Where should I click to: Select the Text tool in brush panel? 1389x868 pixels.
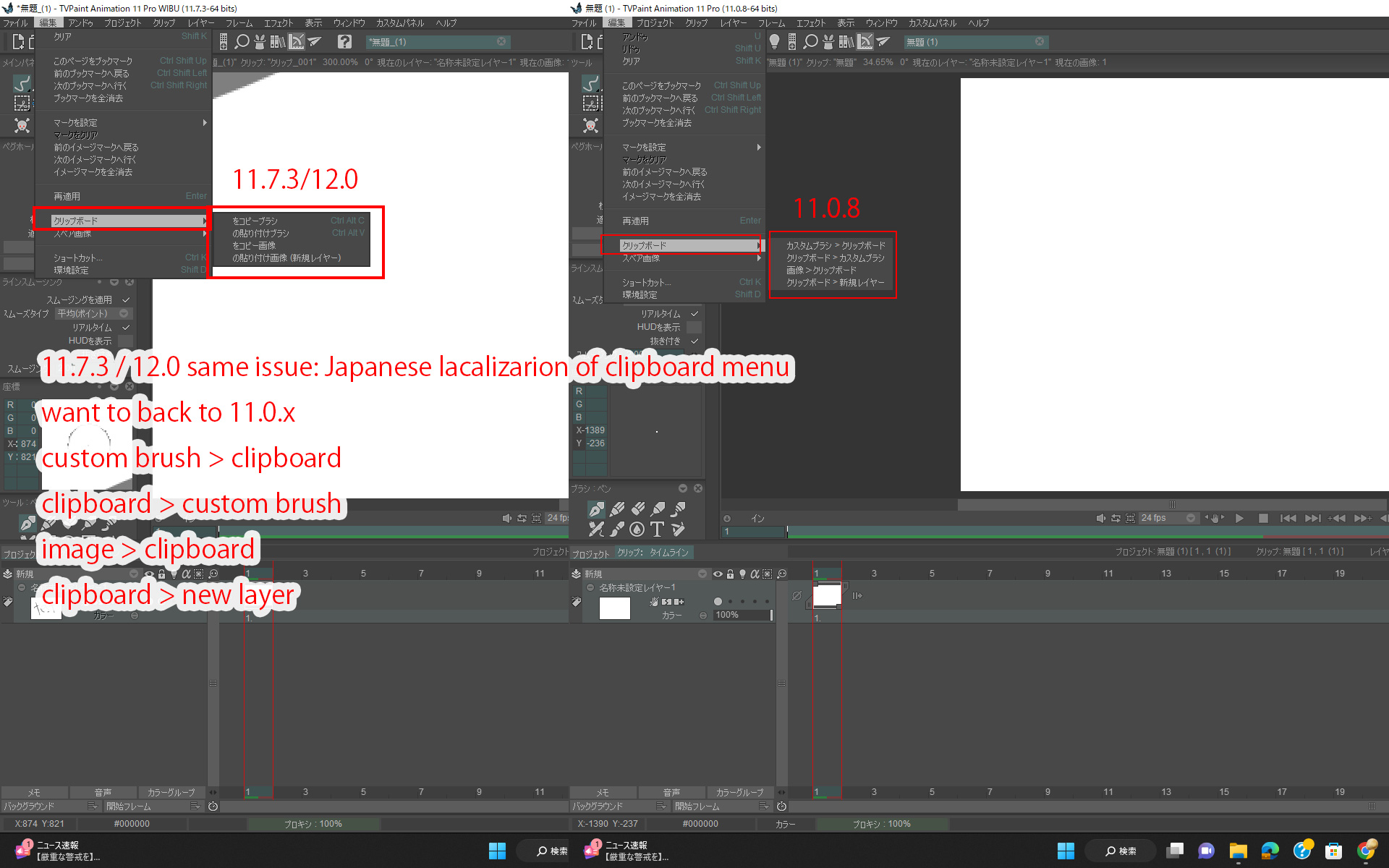[x=657, y=529]
